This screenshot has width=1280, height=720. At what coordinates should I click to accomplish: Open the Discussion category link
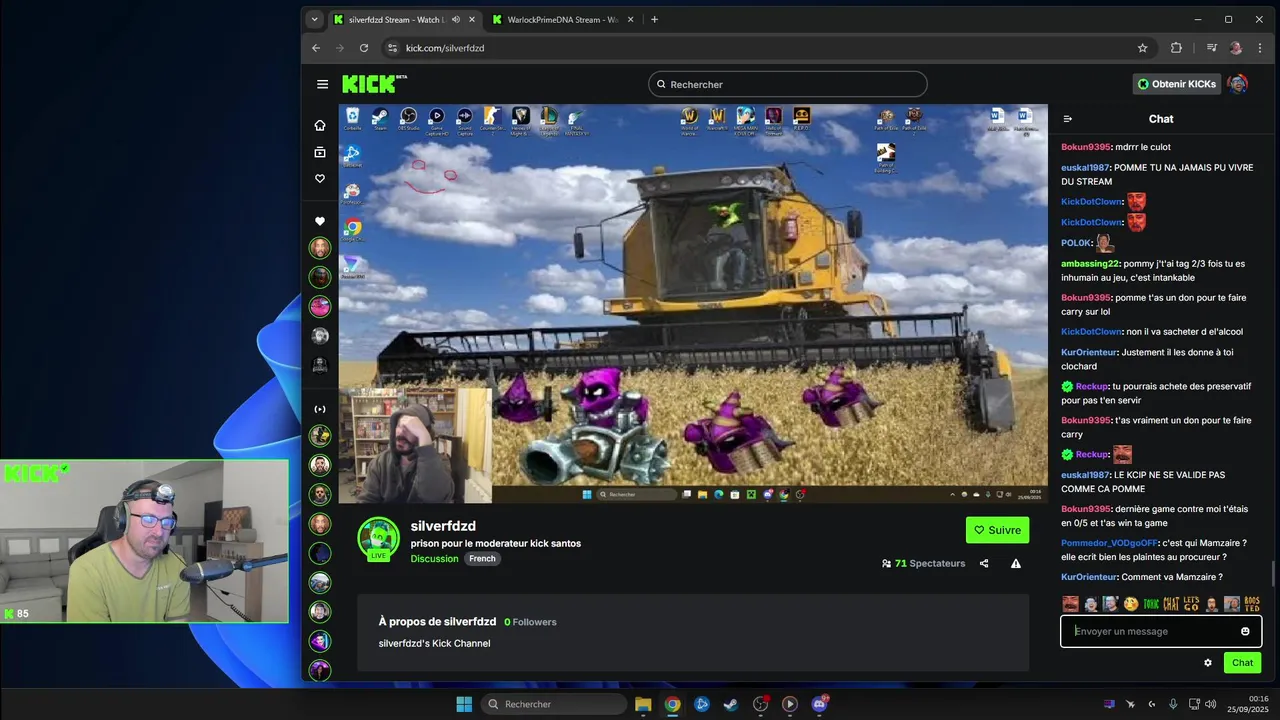pos(434,558)
